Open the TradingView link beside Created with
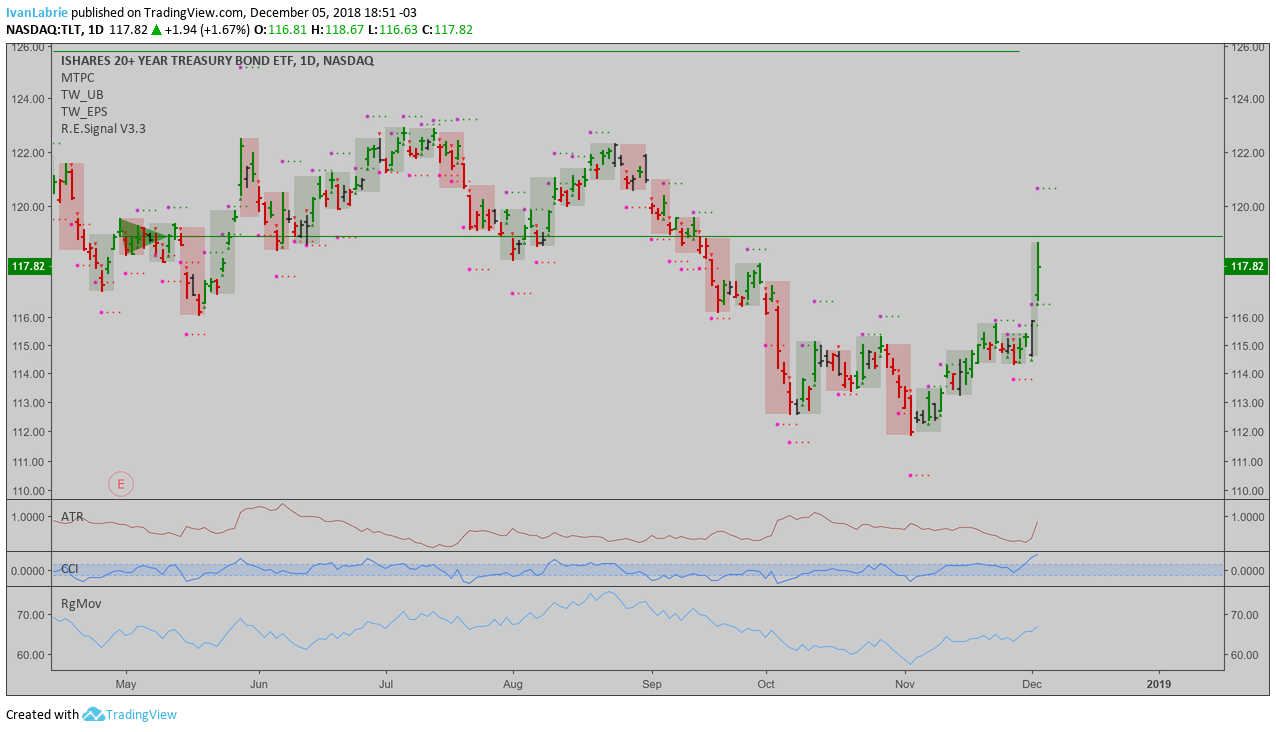Screen dimensions: 1276x732 [x=141, y=714]
